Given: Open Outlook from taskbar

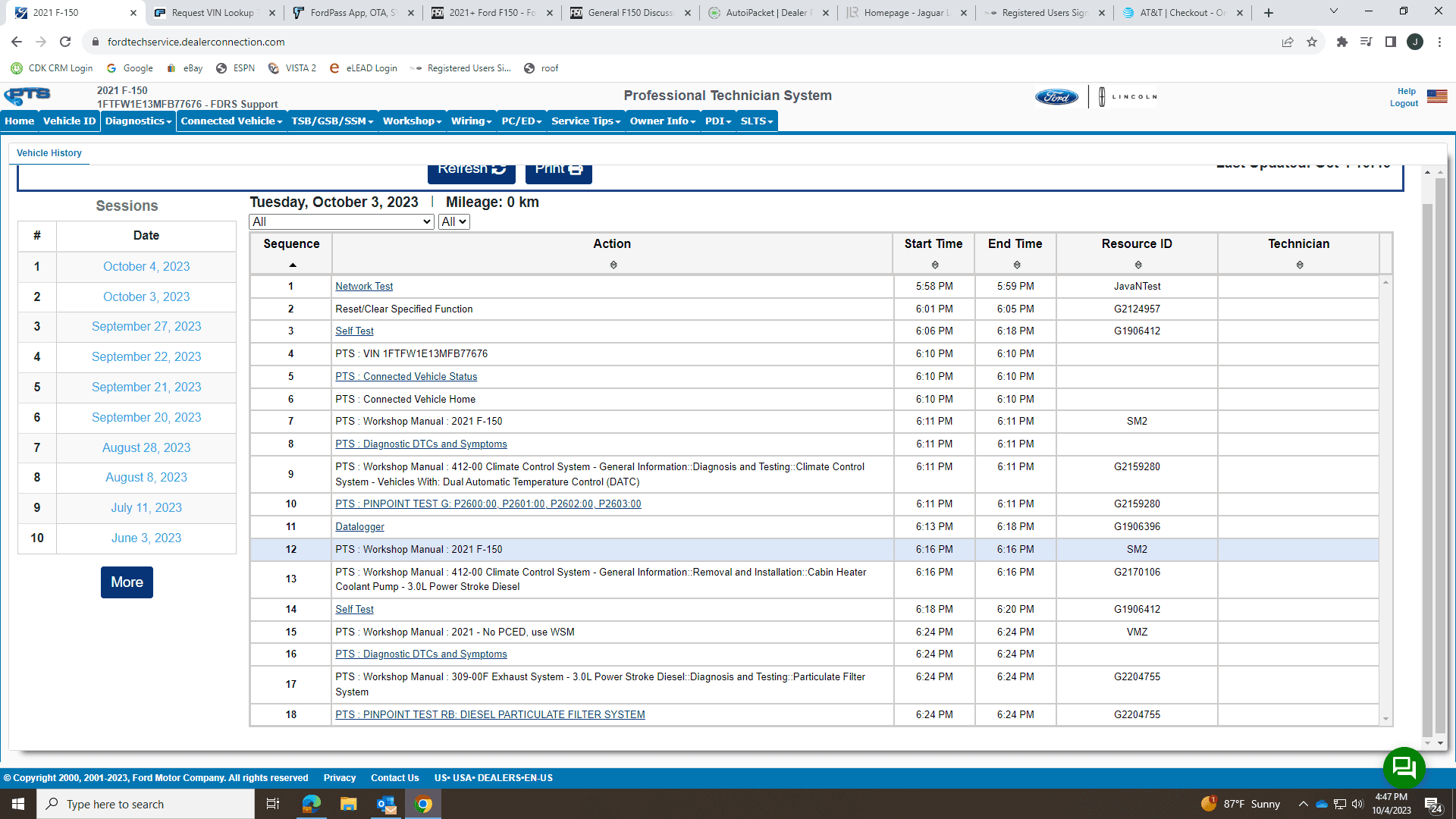Looking at the screenshot, I should pos(386,804).
